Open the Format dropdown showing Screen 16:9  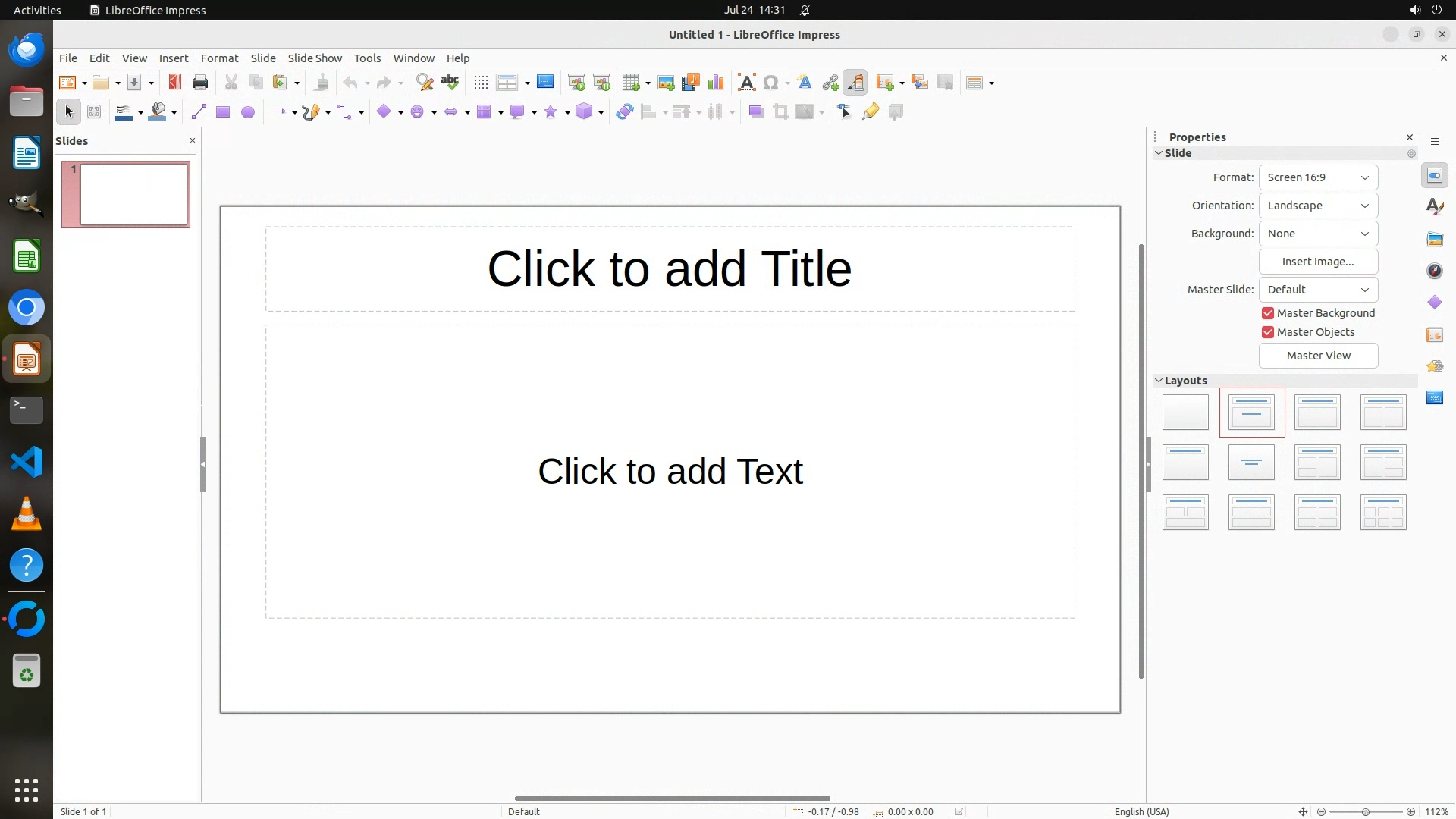click(1318, 177)
